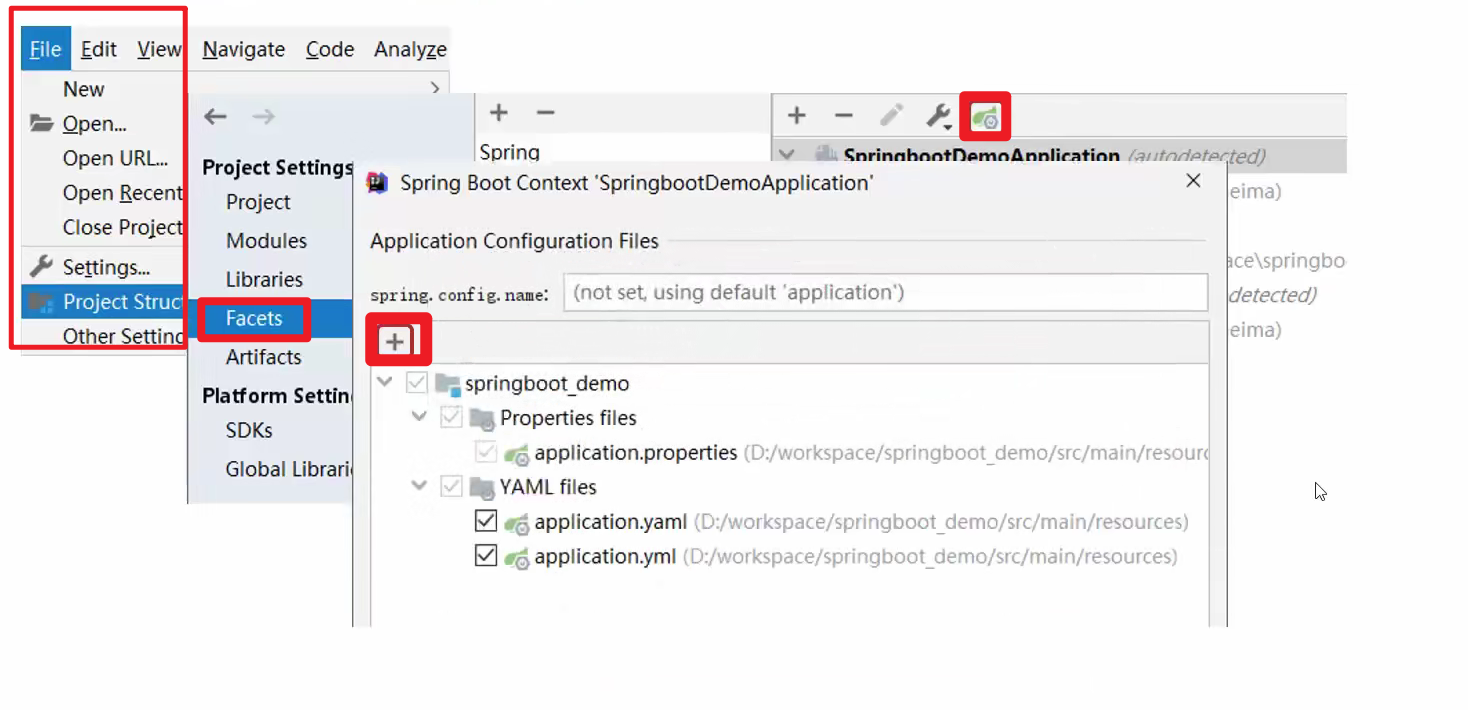Collapse the YAML files node
The width and height of the screenshot is (1468, 710).
tap(419, 487)
